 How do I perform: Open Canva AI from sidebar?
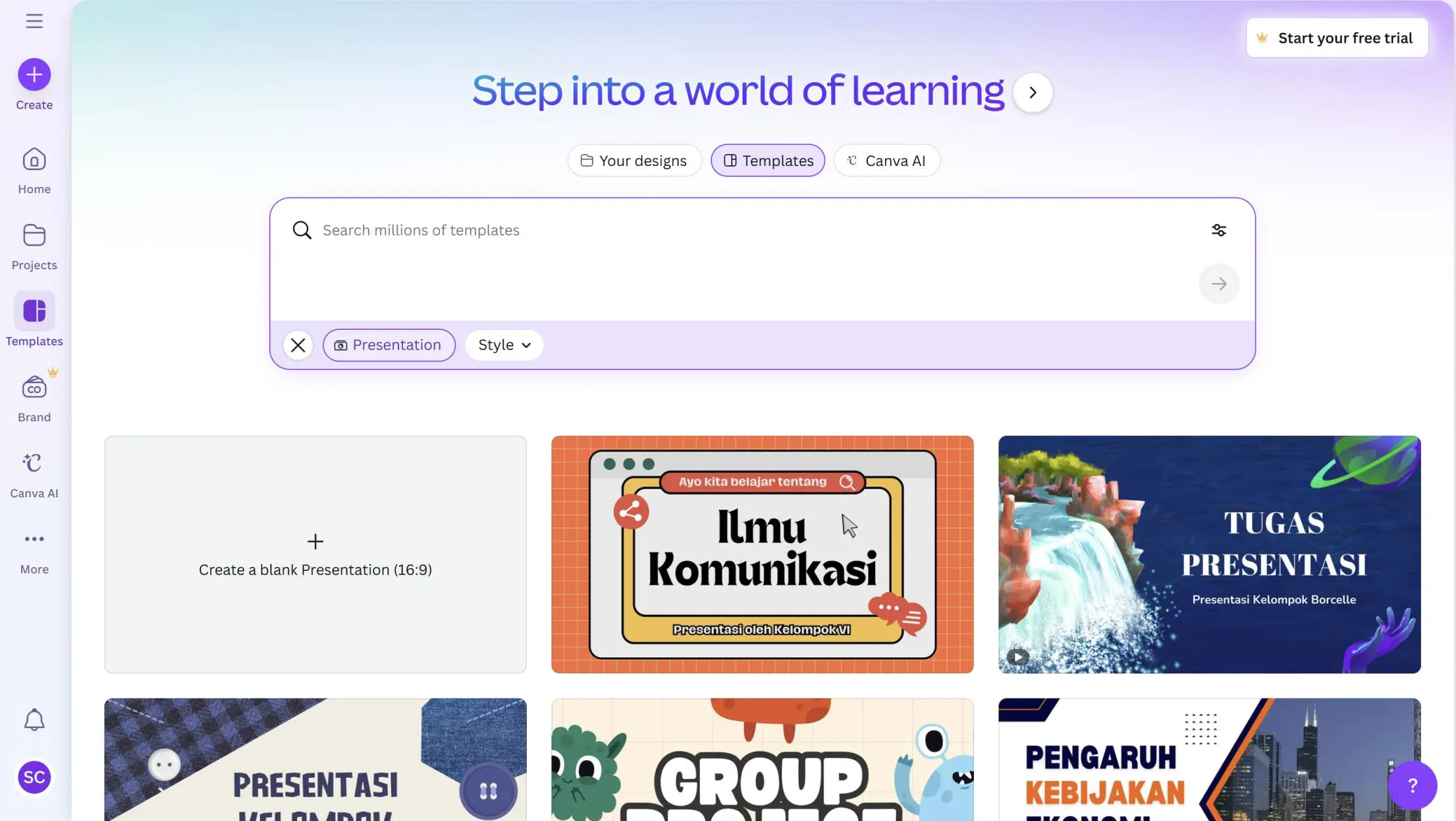tap(34, 475)
